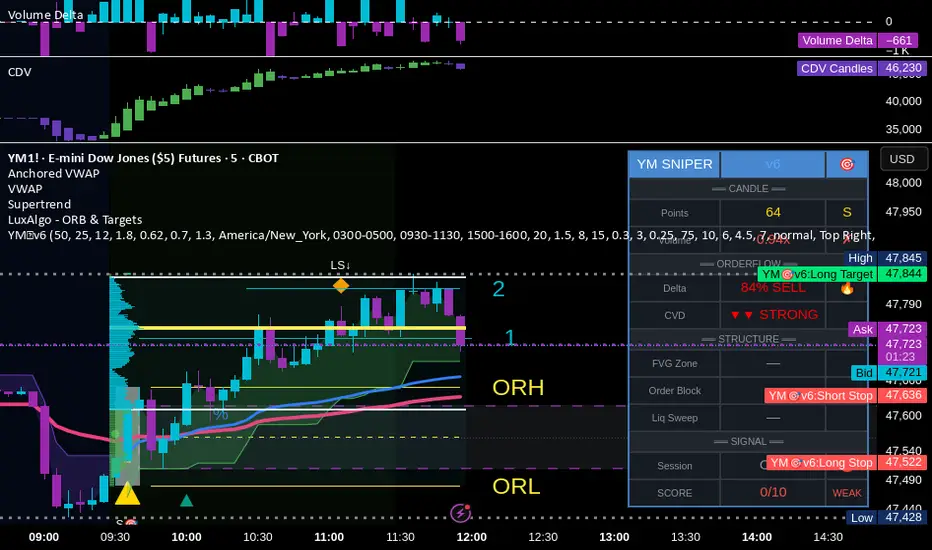Viewport: 932px width, 550px height.
Task: Click the 14:00 time axis label
Action: coord(757,538)
